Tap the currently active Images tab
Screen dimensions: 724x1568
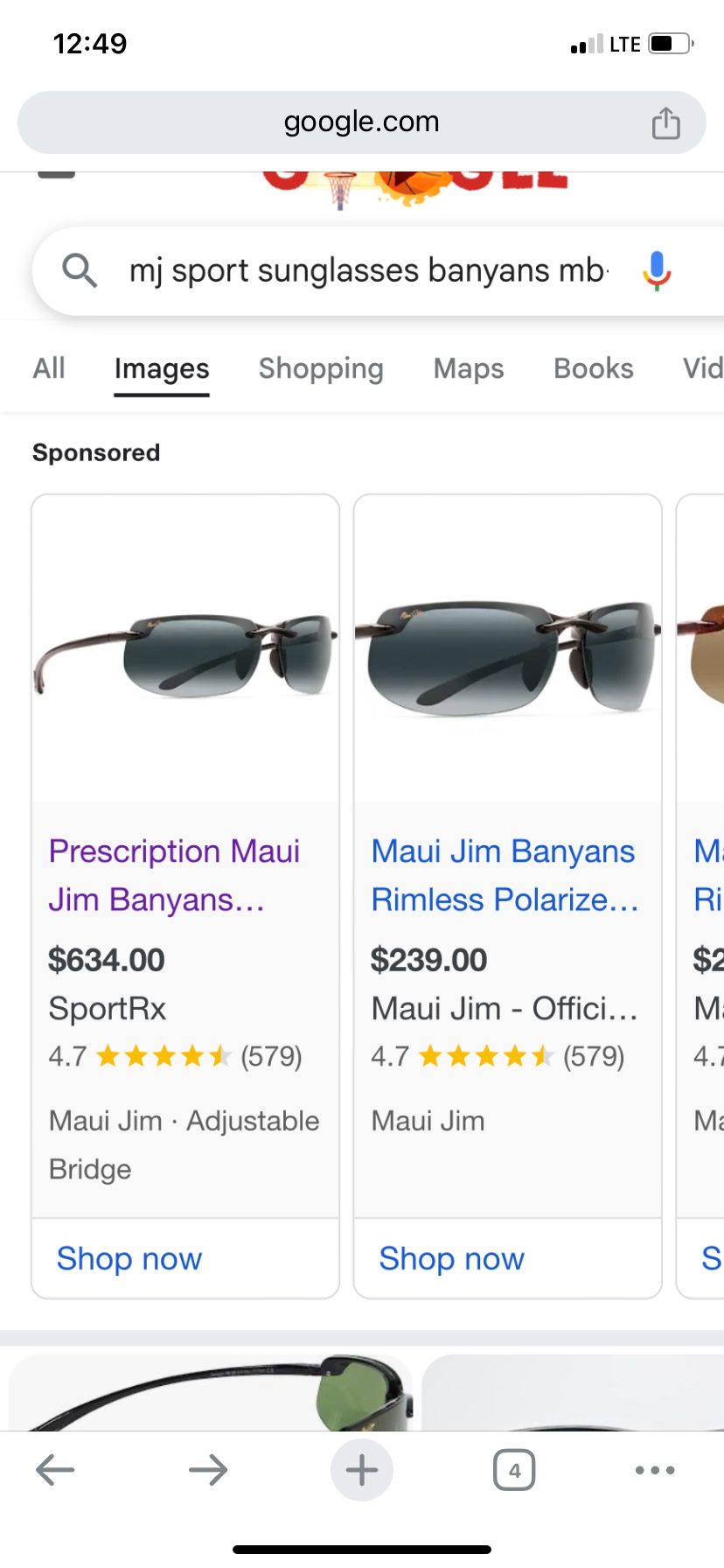point(161,368)
